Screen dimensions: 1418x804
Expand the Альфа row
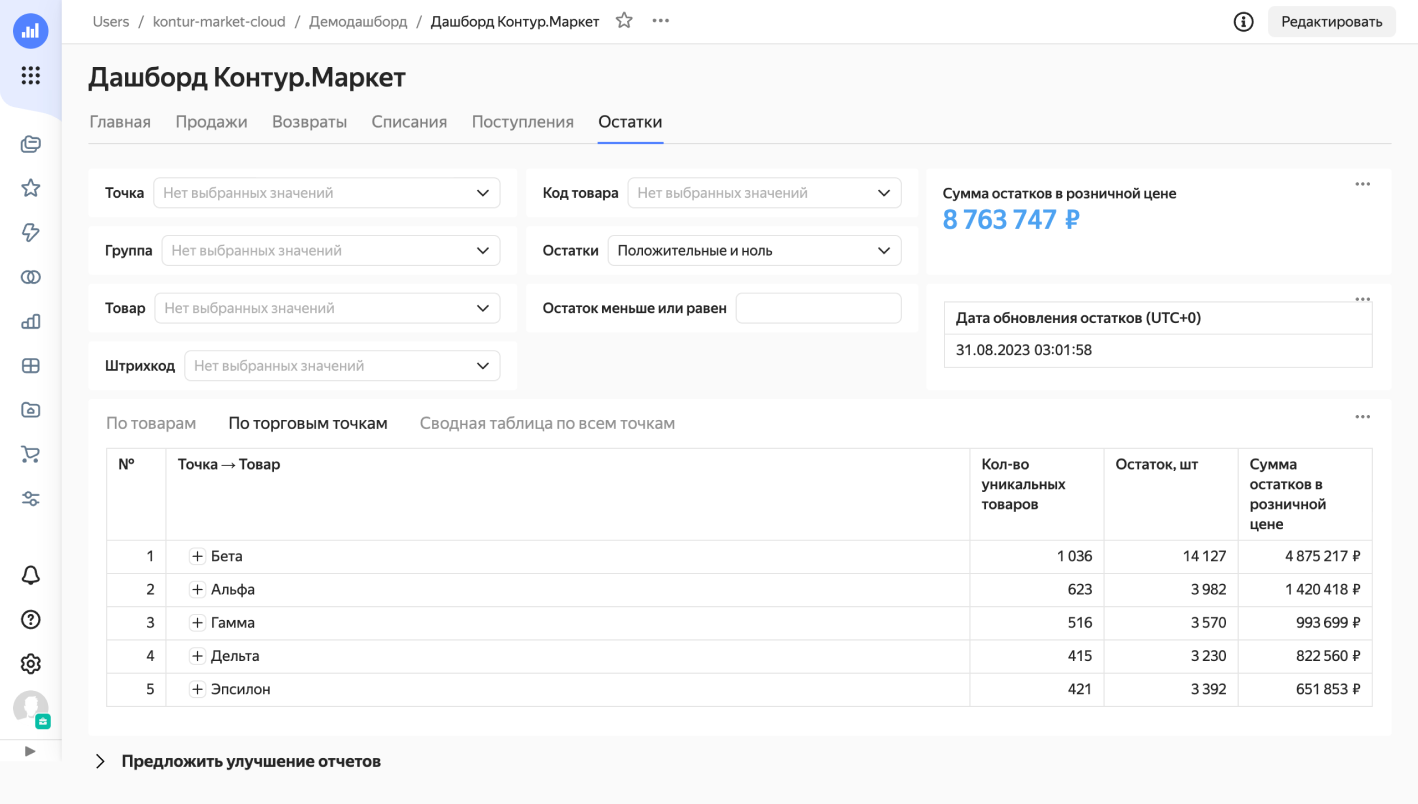tap(197, 590)
